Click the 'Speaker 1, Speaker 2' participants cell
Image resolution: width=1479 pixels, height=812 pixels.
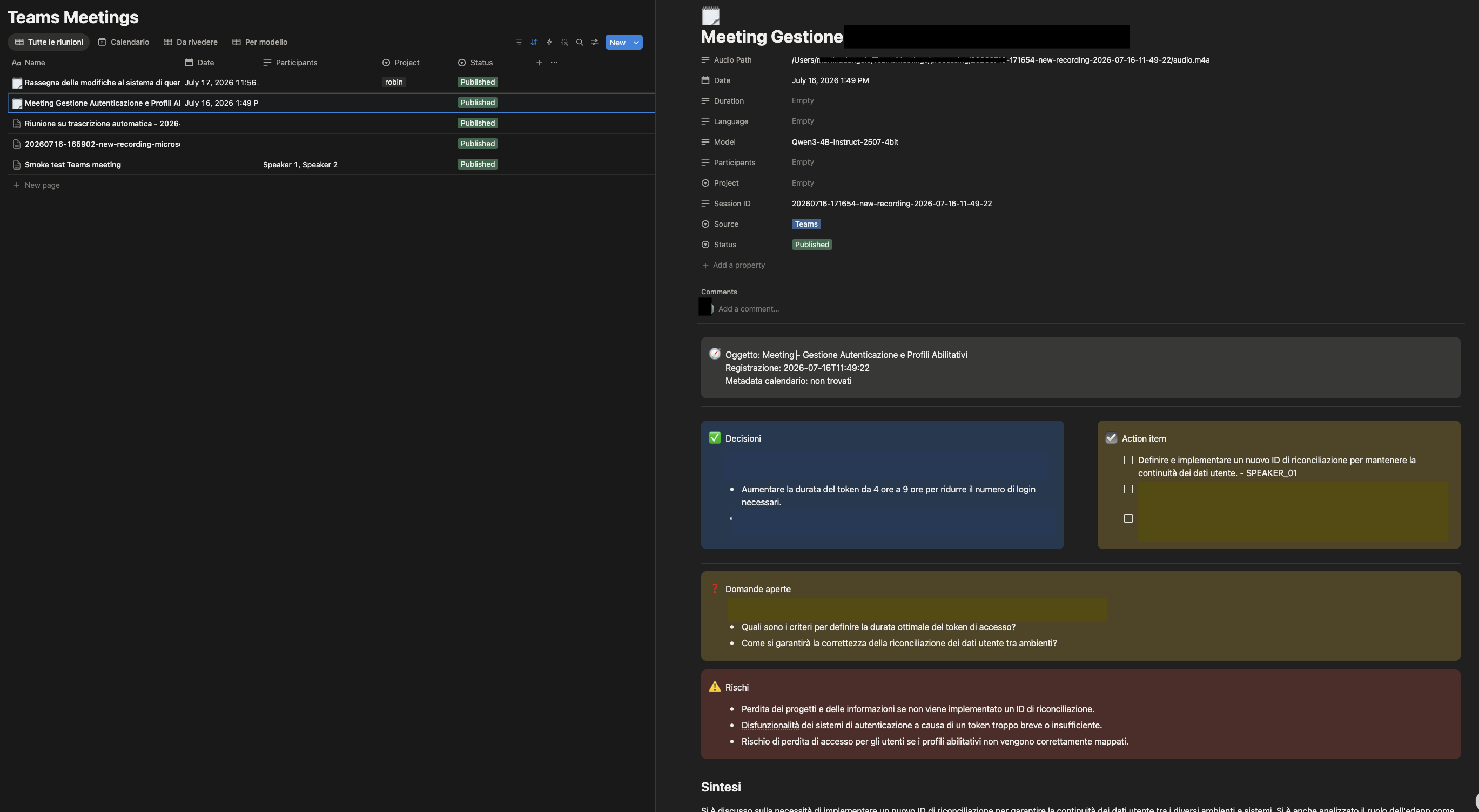coord(300,165)
